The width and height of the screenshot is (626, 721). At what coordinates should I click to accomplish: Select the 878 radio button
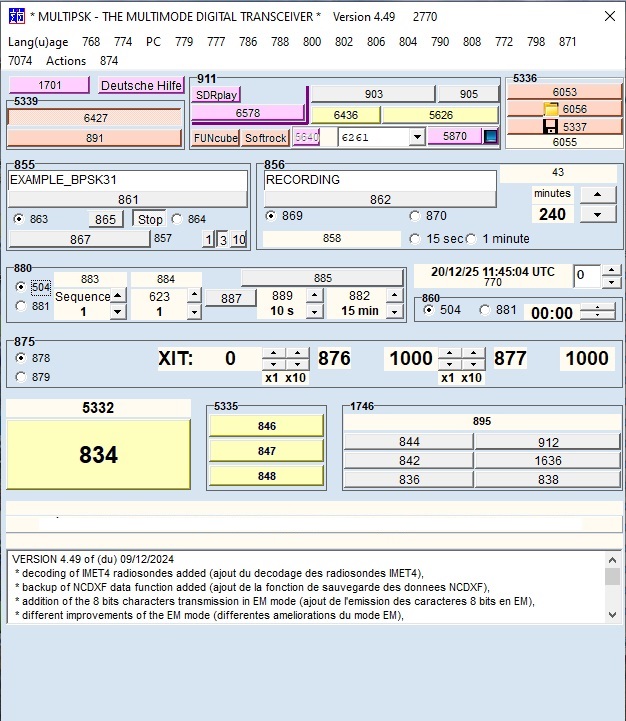tap(21, 358)
